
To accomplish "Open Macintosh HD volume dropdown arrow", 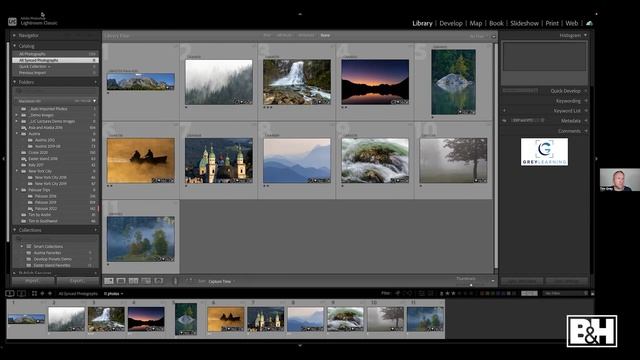I will coord(94,101).
